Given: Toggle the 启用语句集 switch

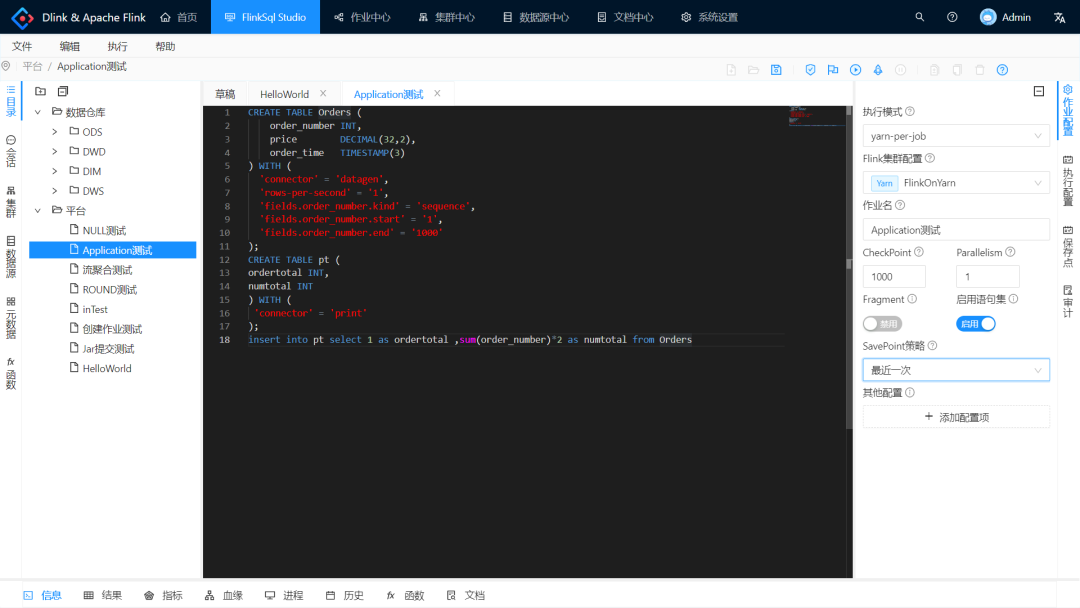Looking at the screenshot, I should (x=975, y=324).
